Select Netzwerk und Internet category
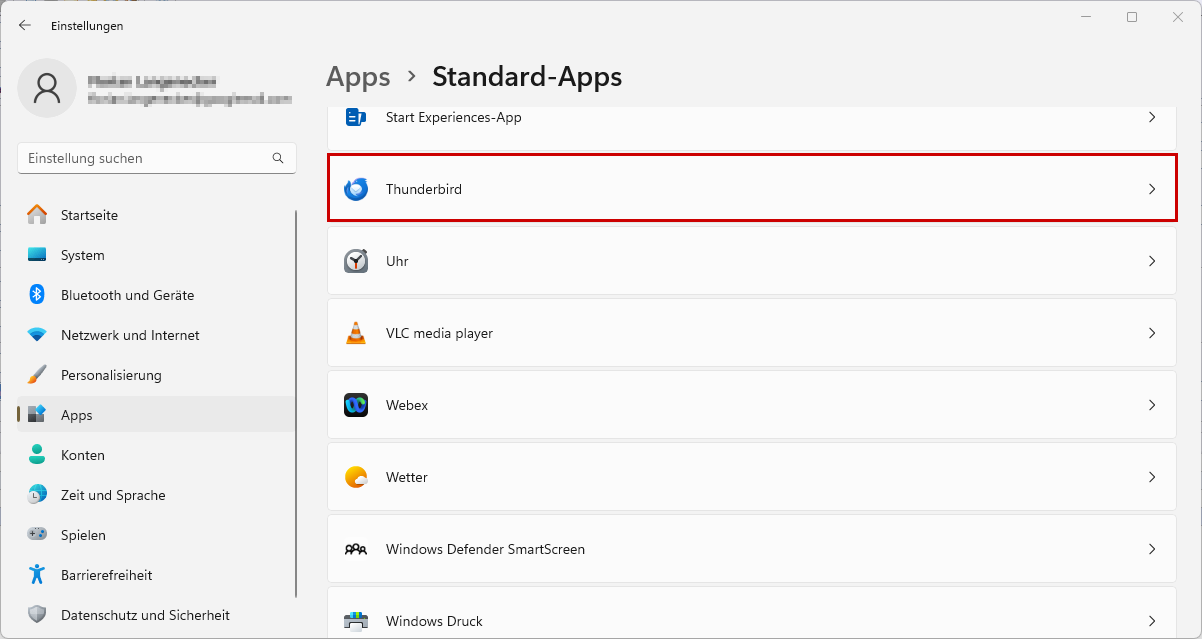 tap(156, 335)
